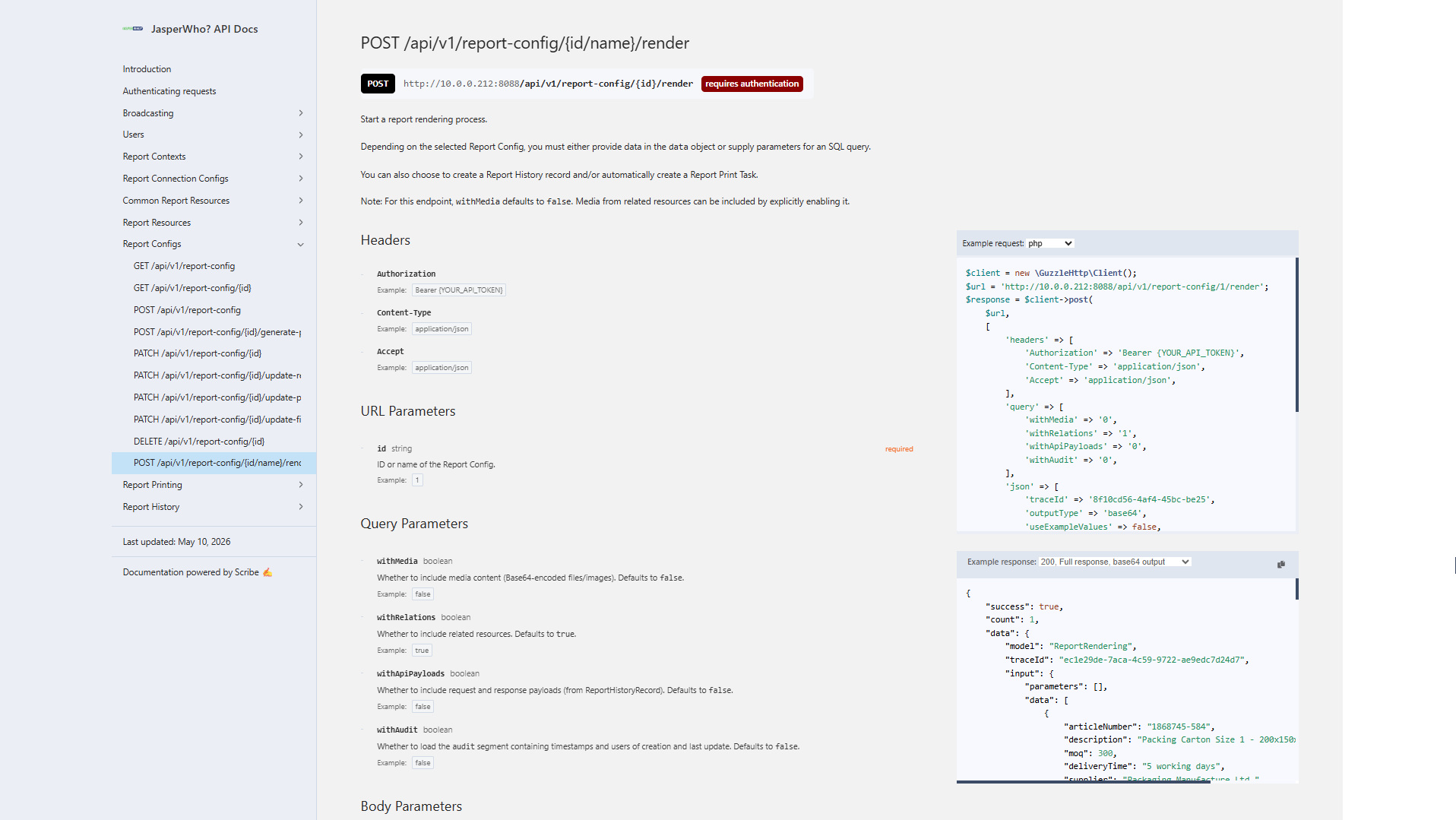
Task: Click the Headers section heading
Action: (x=385, y=240)
